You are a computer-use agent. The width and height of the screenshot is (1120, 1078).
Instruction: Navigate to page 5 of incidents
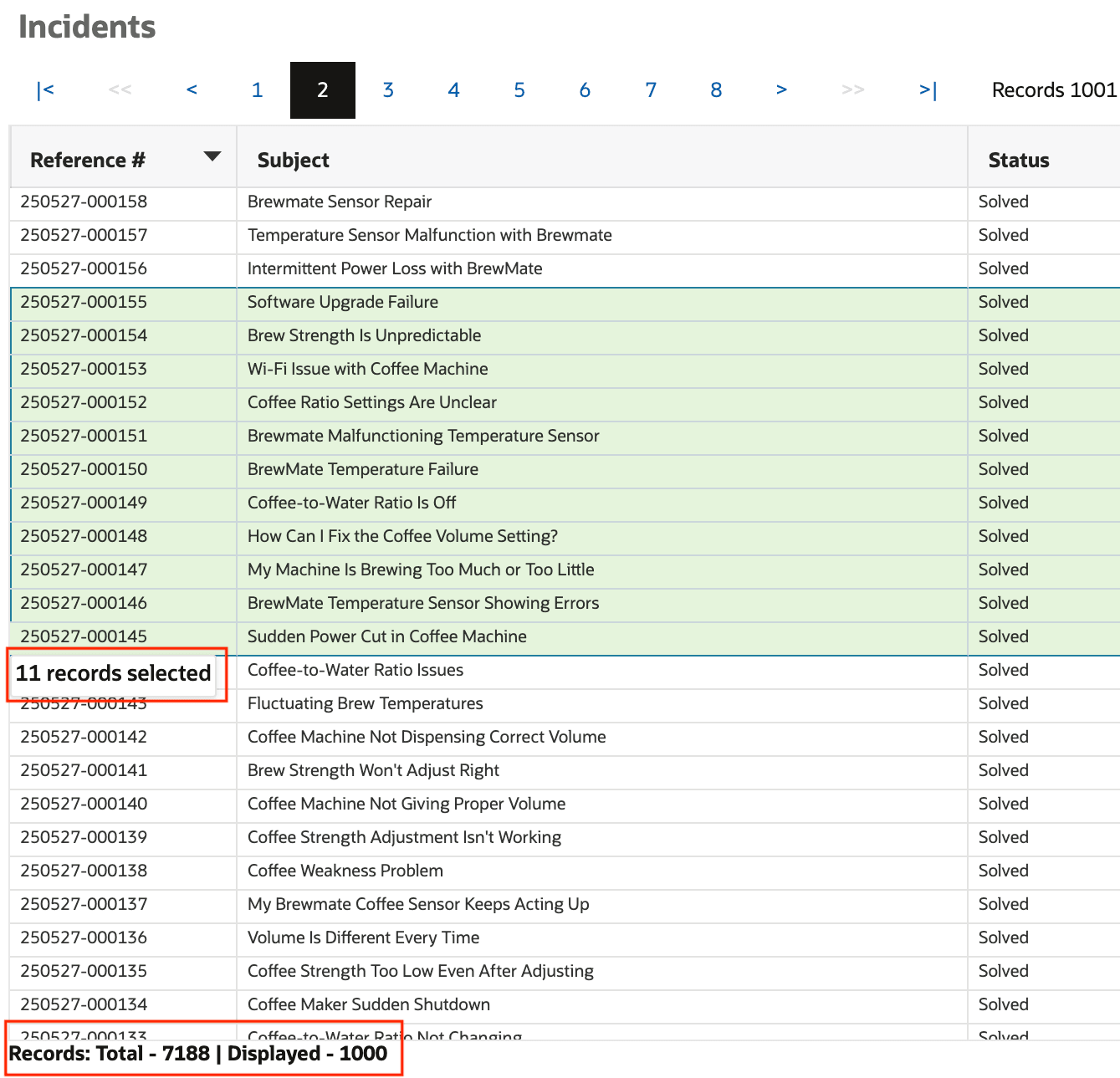[519, 90]
